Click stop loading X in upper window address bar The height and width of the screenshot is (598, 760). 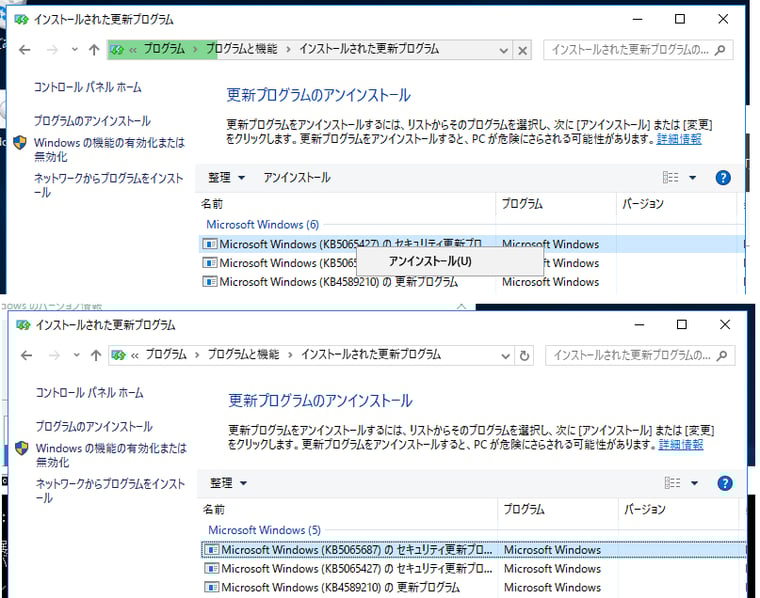(x=522, y=50)
